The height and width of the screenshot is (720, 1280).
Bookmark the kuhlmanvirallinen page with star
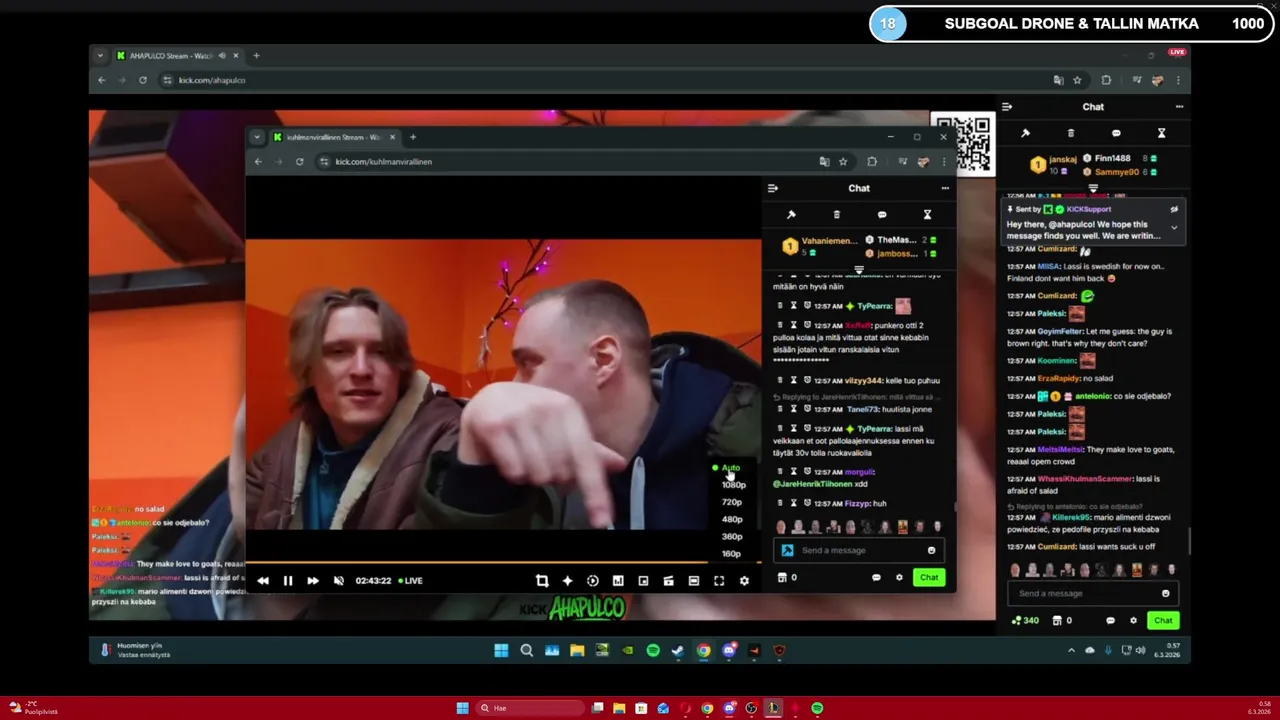click(843, 161)
